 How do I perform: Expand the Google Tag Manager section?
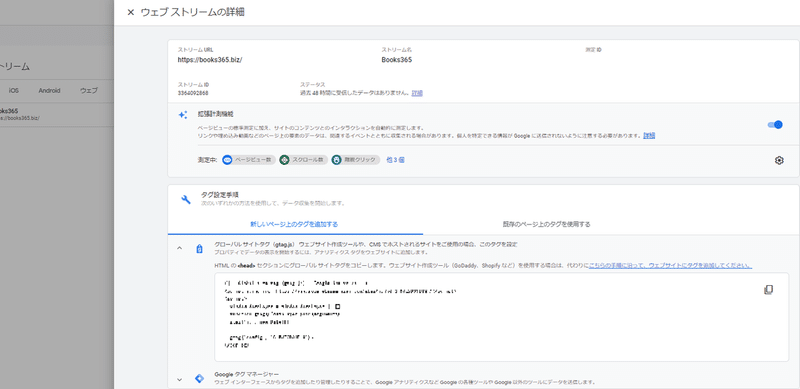[x=179, y=379]
